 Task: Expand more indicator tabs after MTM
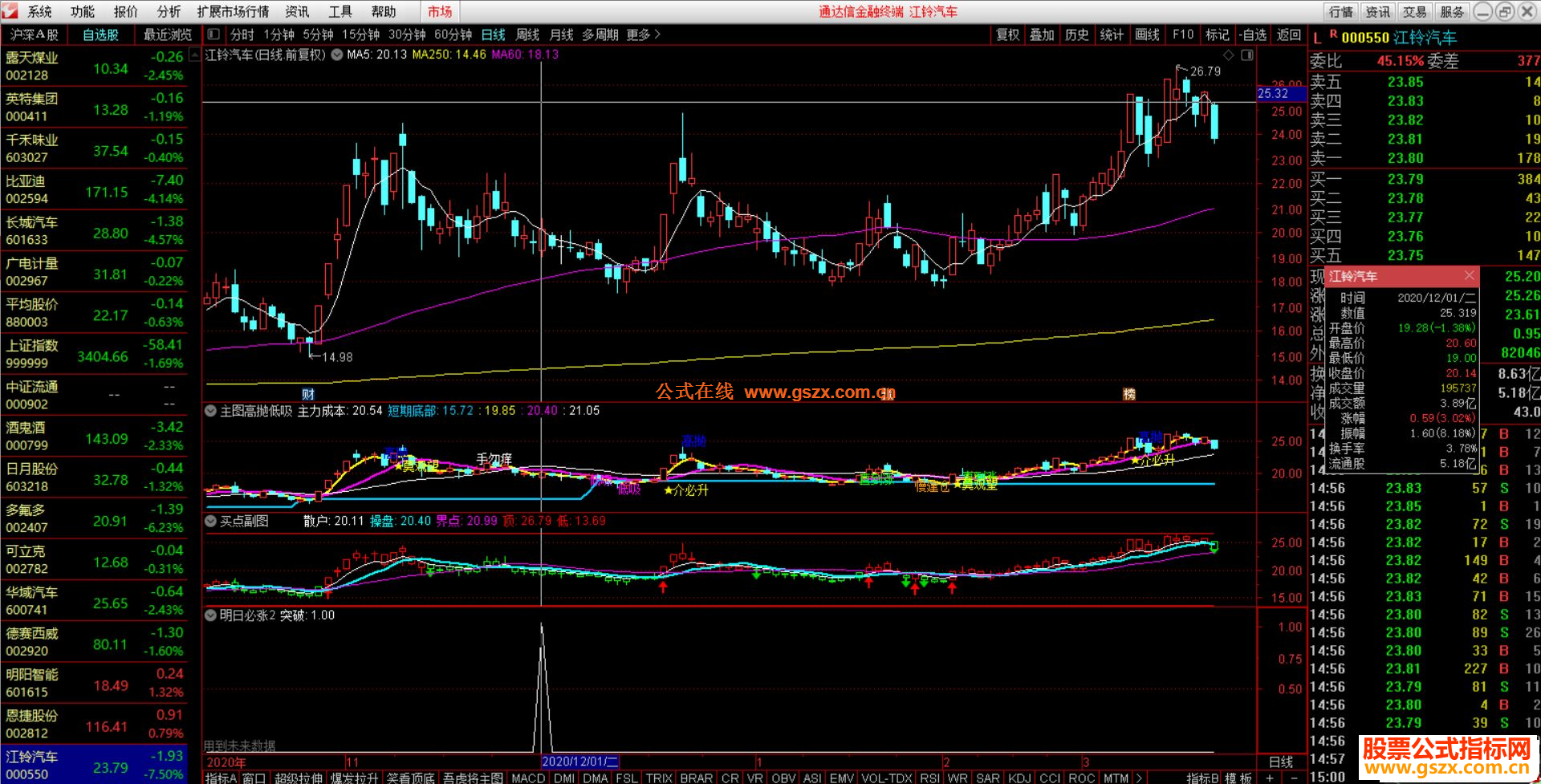pyautogui.click(x=1138, y=778)
